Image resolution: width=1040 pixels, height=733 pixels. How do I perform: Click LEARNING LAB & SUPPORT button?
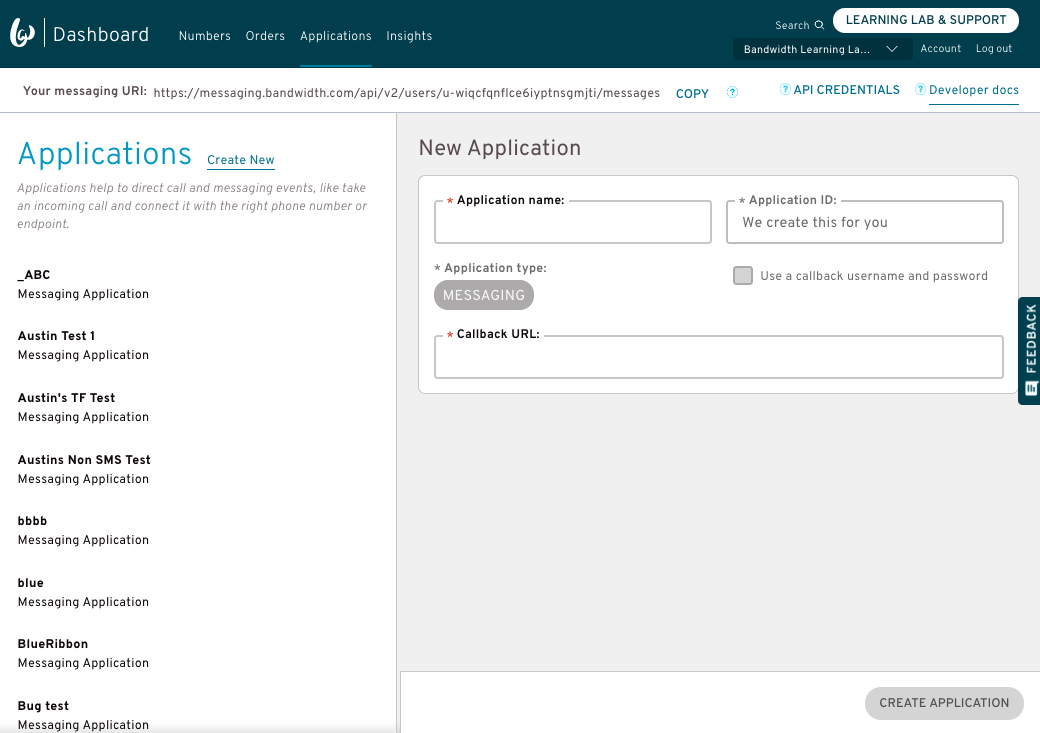click(926, 20)
